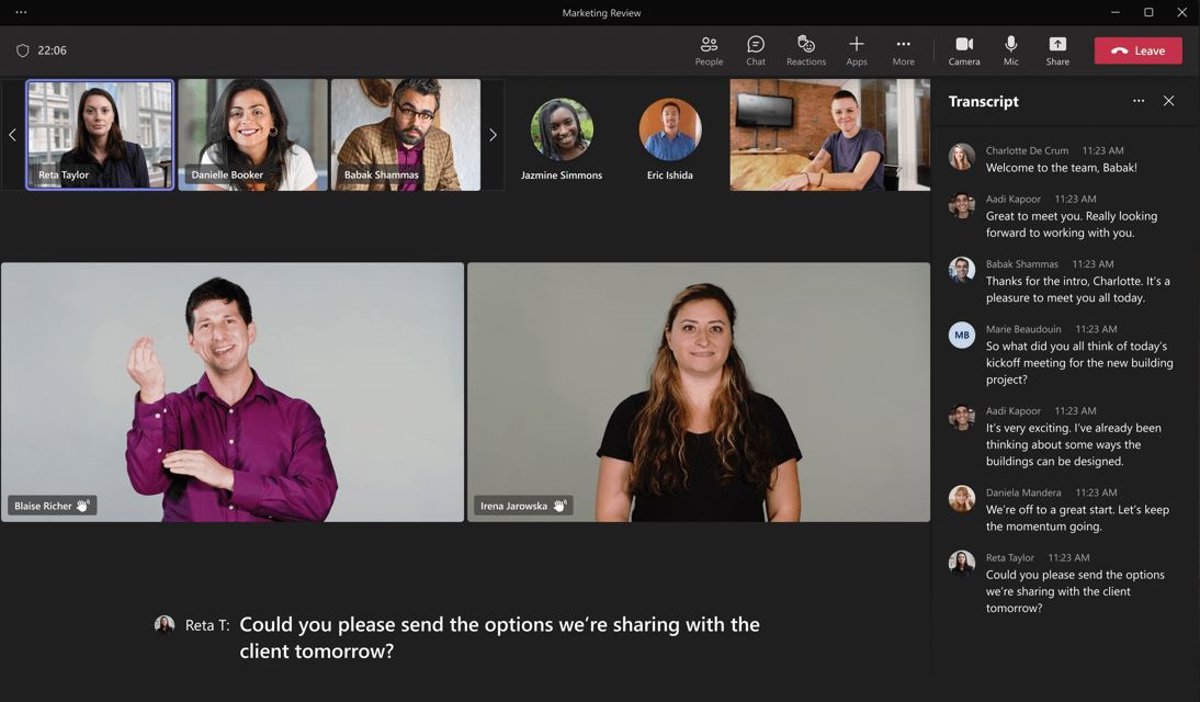Click Eric Ishida's profile avatar

click(x=669, y=130)
